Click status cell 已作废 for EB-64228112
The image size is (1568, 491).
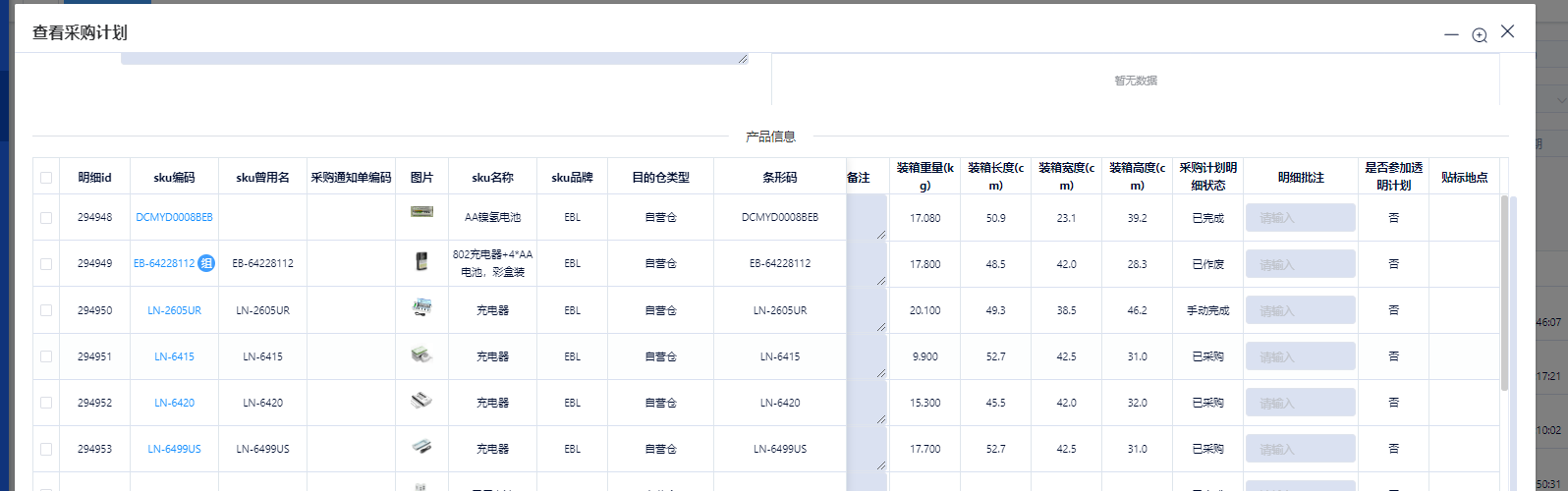(x=1207, y=264)
